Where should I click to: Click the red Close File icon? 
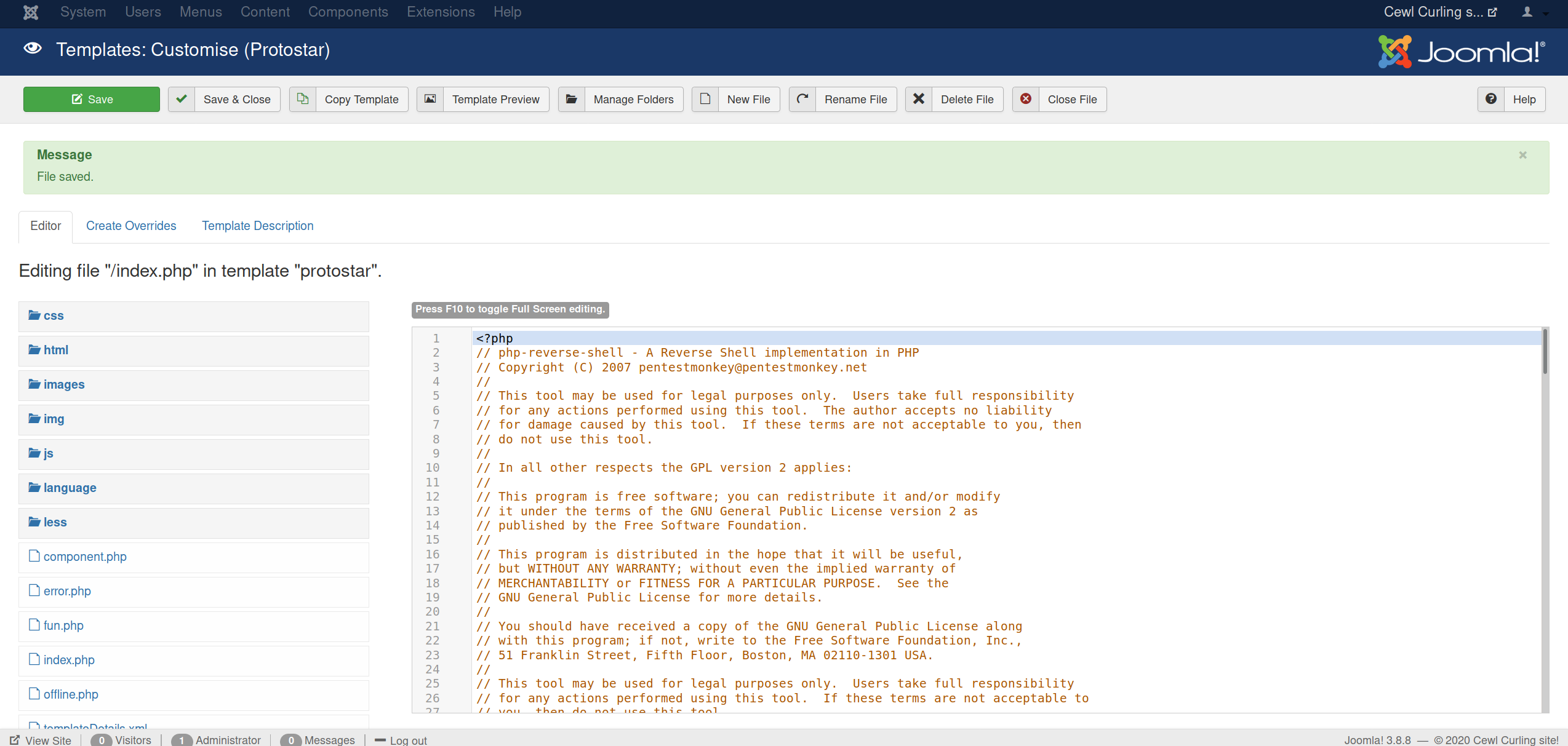[1026, 99]
